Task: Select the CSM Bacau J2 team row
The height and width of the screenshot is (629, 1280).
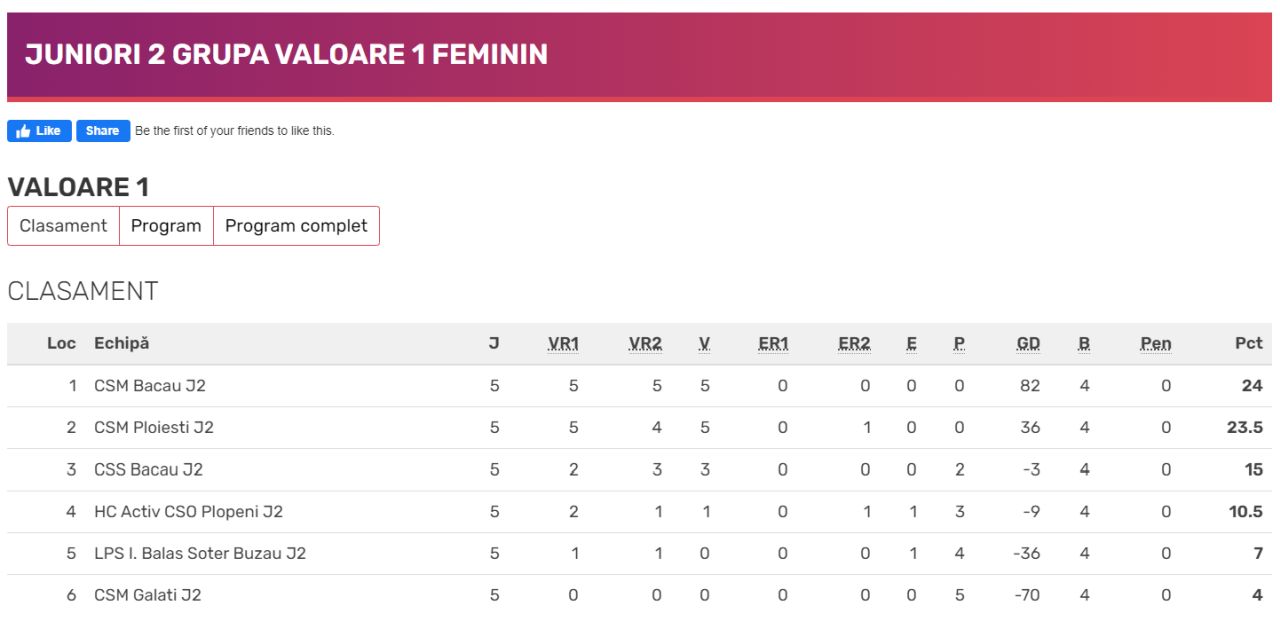Action: click(x=150, y=386)
